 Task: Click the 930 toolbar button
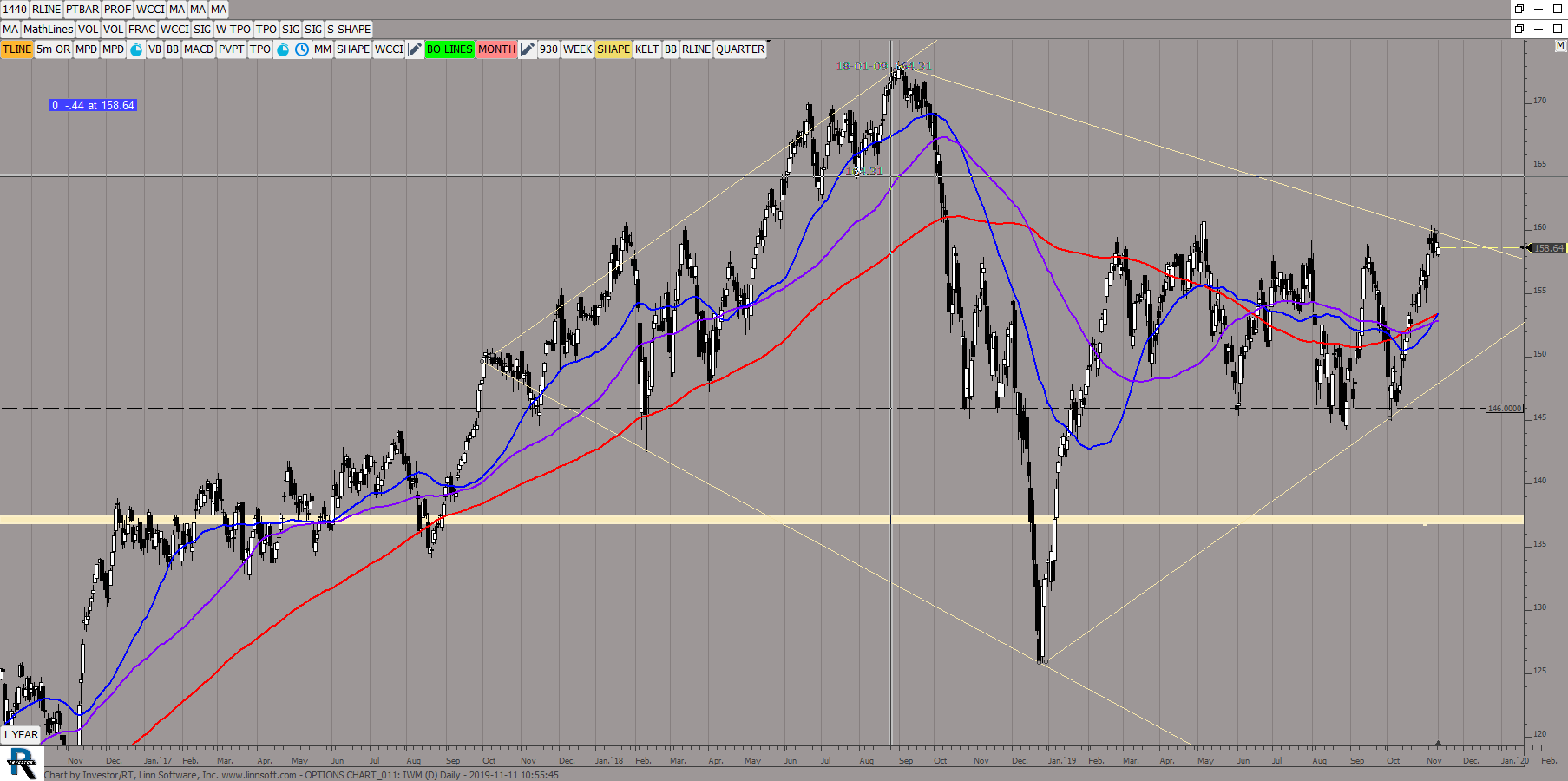point(548,49)
